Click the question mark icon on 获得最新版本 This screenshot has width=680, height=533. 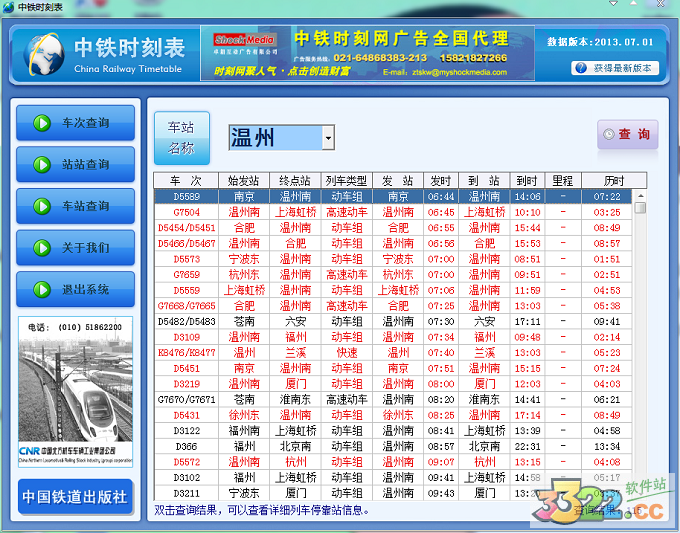pyautogui.click(x=582, y=68)
